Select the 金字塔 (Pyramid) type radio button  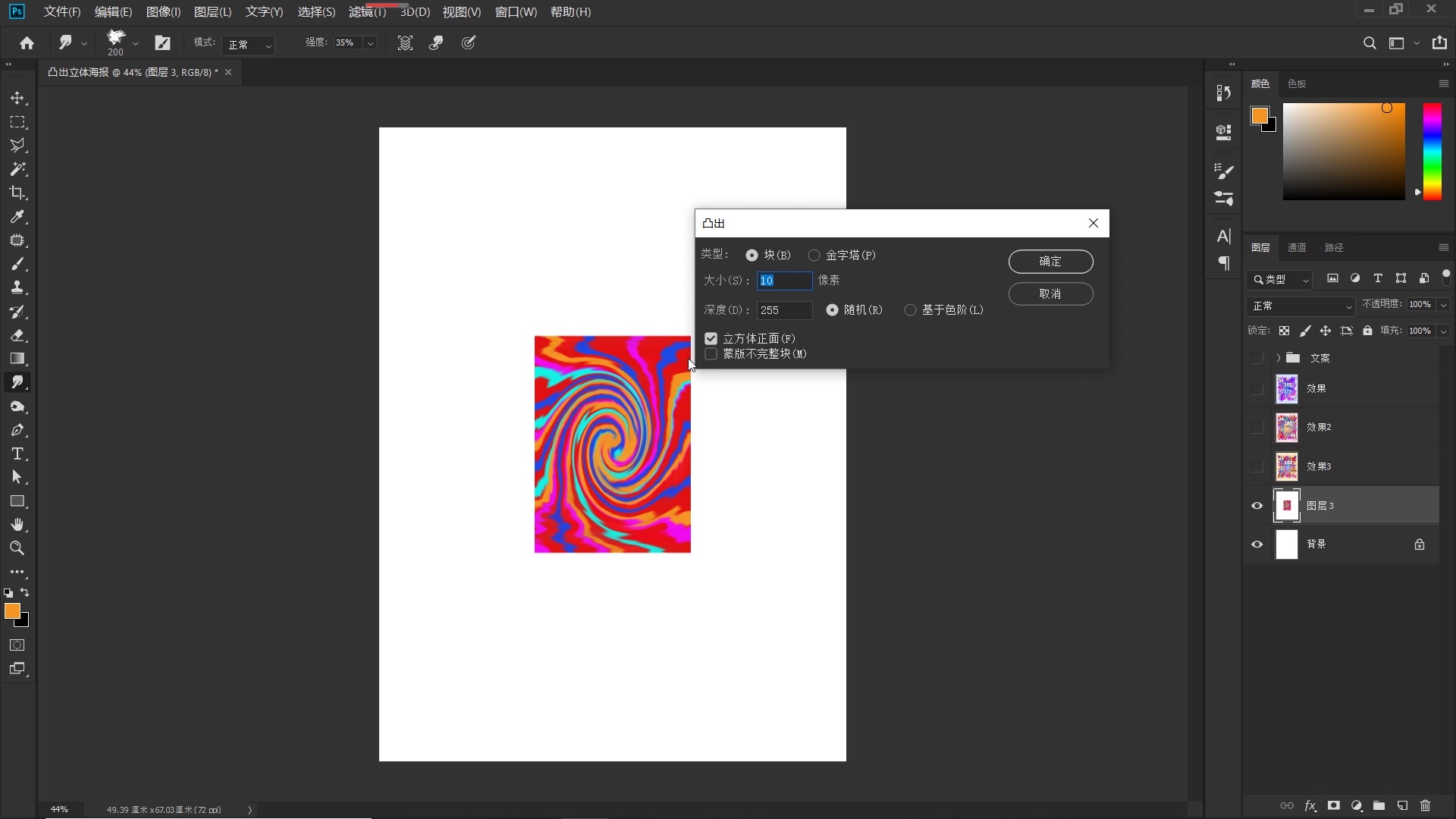pyautogui.click(x=814, y=256)
